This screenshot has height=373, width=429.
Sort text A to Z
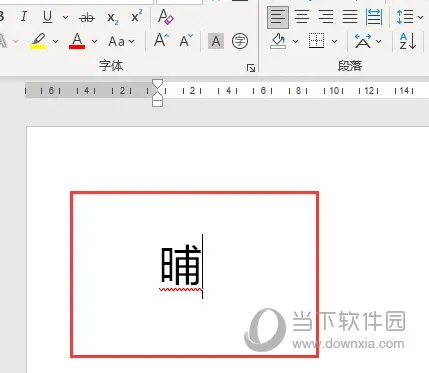[408, 41]
